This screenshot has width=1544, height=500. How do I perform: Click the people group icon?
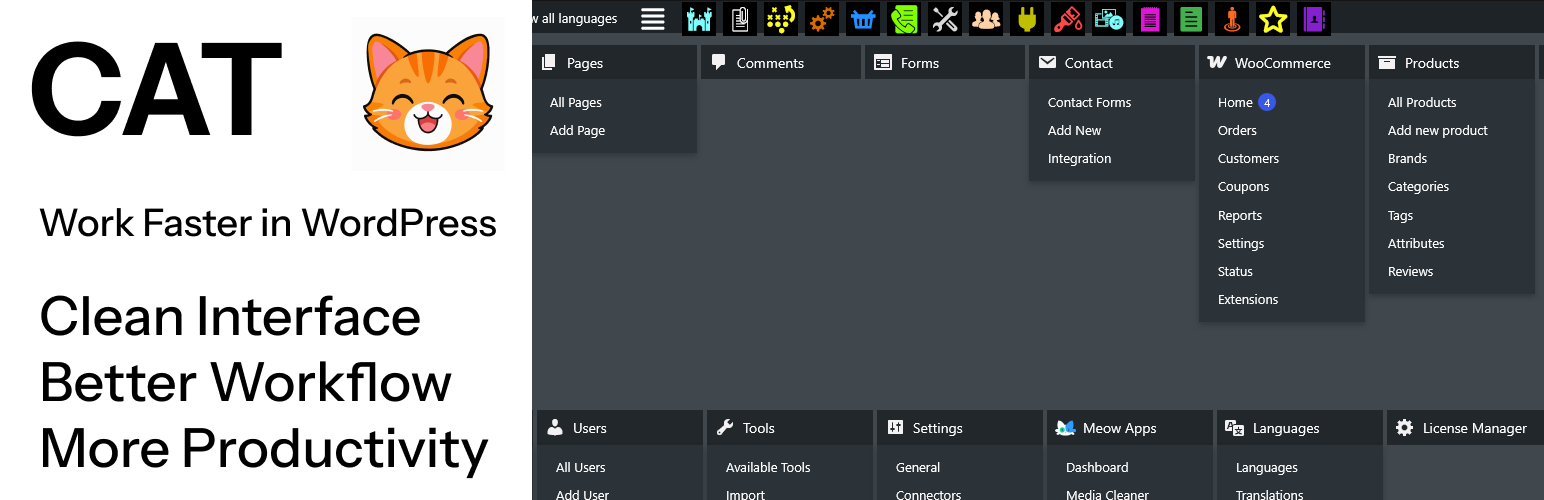coord(986,18)
